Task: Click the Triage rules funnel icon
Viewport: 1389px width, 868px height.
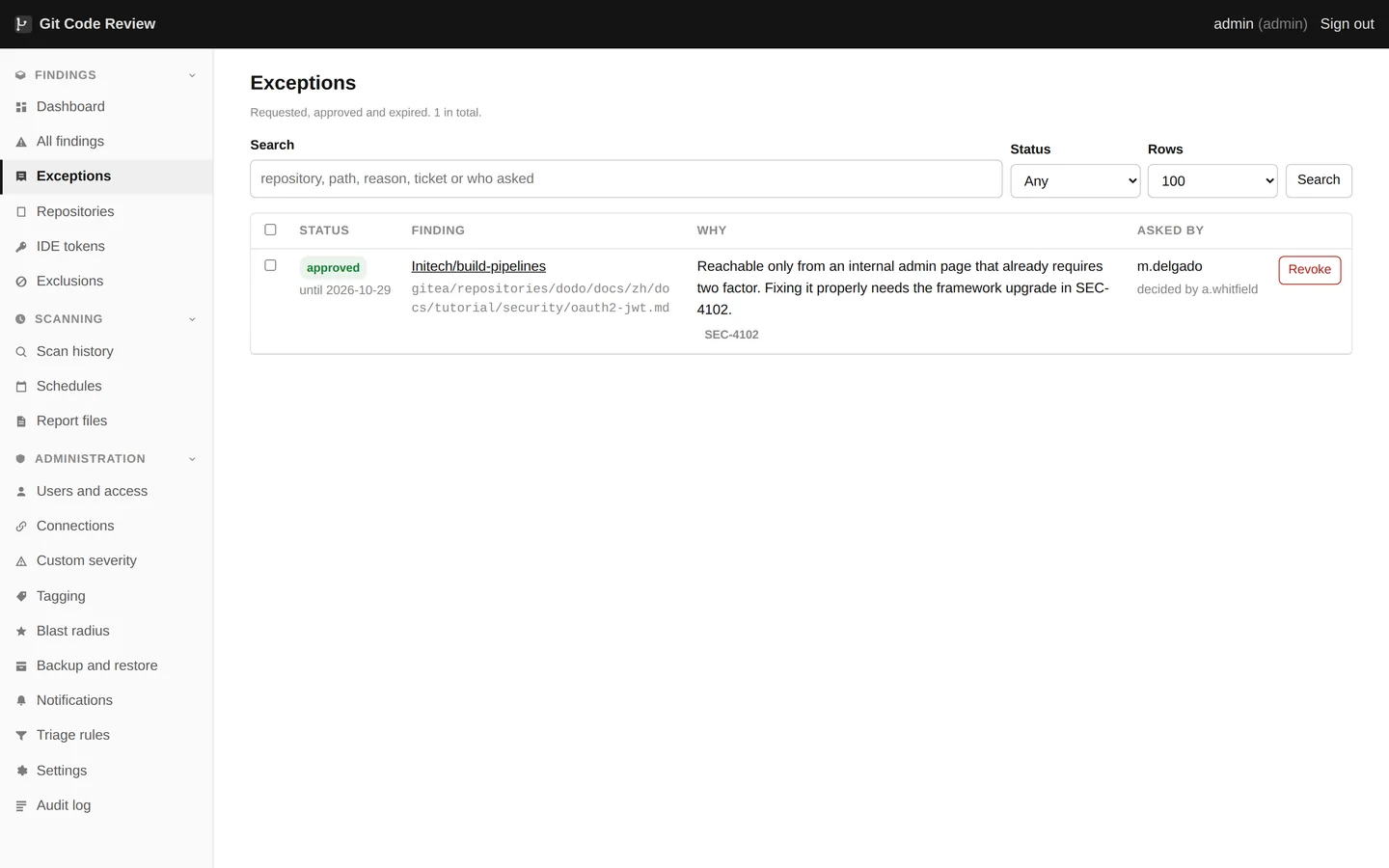Action: click(21, 736)
